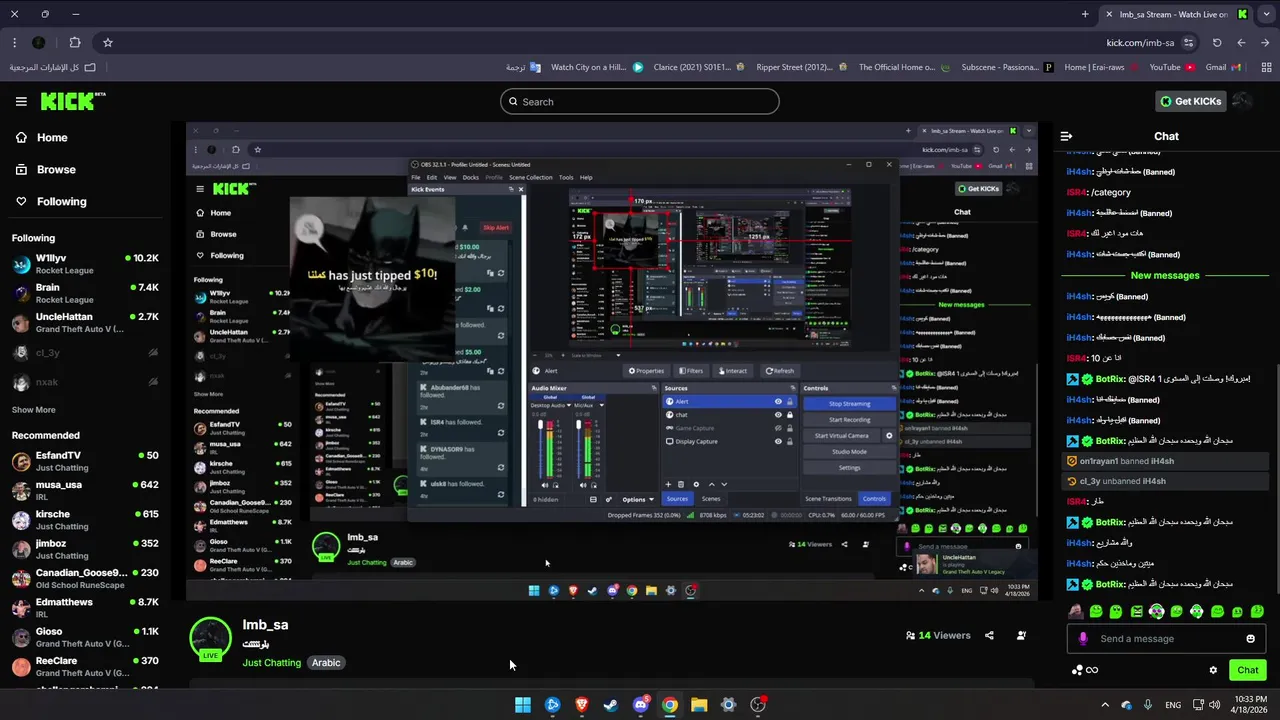Open Discord from the taskbar

click(640, 705)
